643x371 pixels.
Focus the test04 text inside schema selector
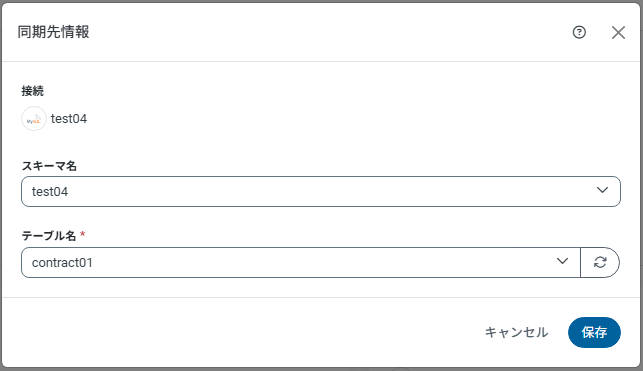pyautogui.click(x=50, y=192)
